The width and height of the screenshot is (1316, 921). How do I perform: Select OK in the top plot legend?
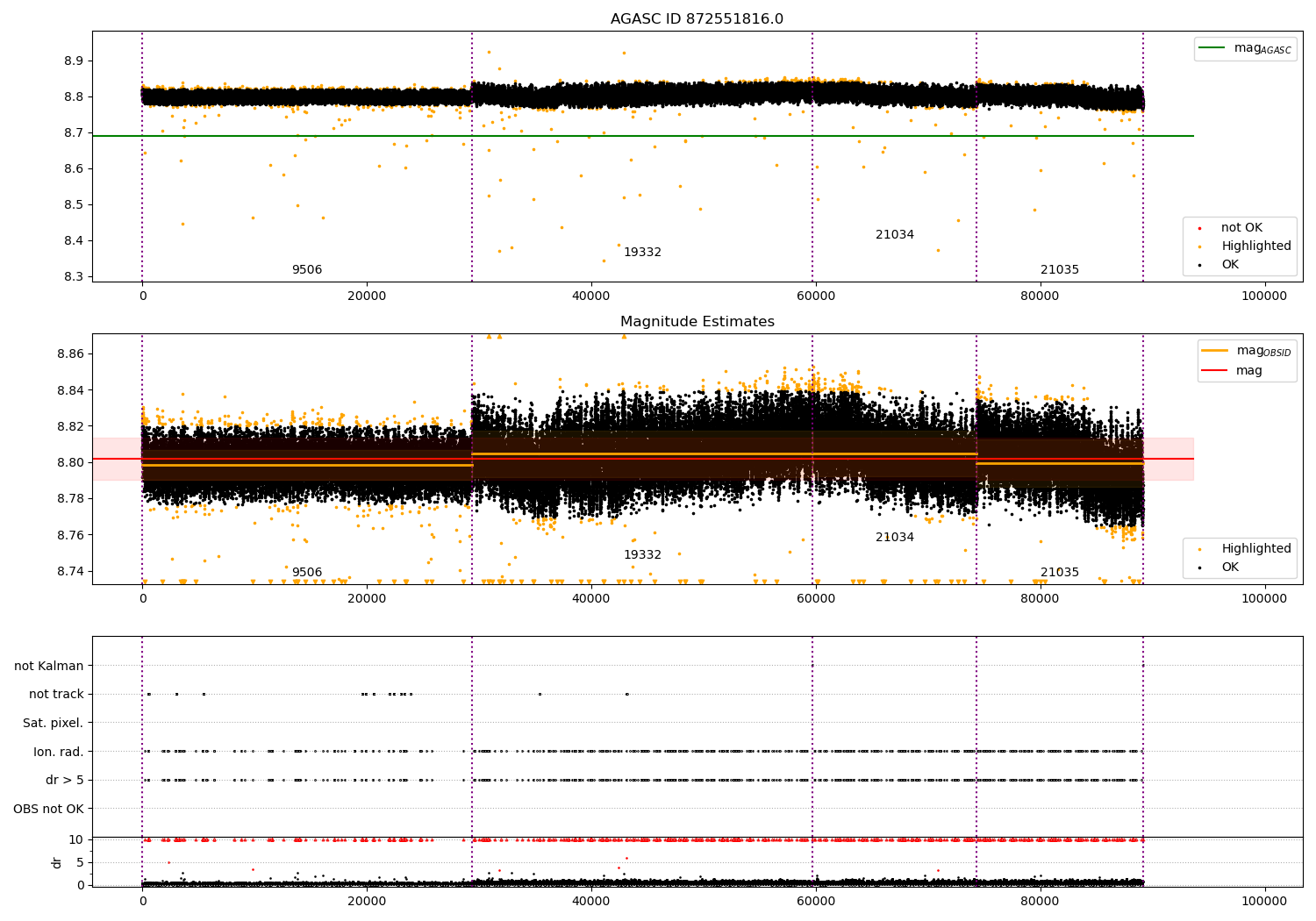click(x=1230, y=265)
